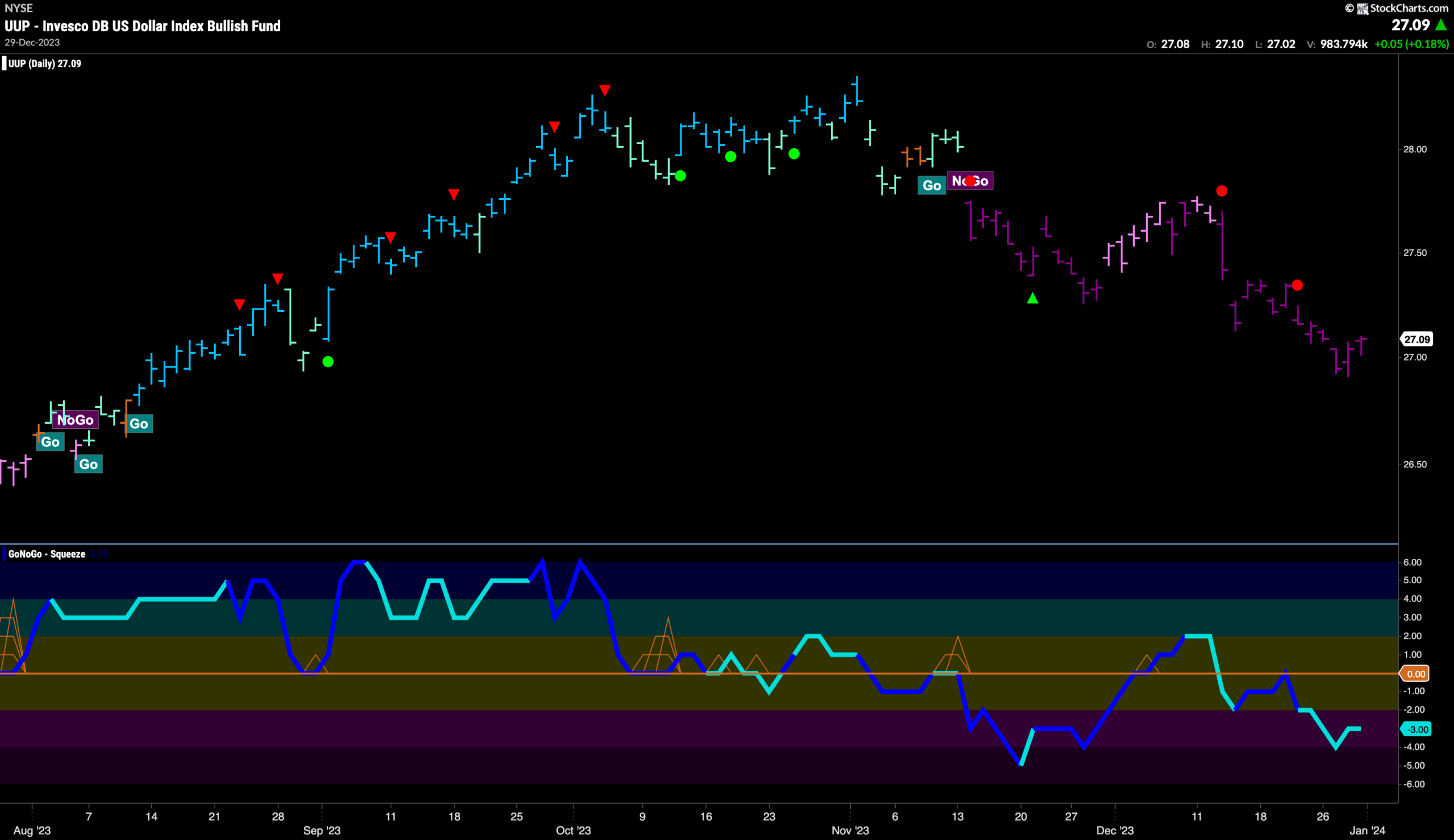Click the 28.00 price axis label
Image resolution: width=1454 pixels, height=840 pixels.
pos(1415,149)
